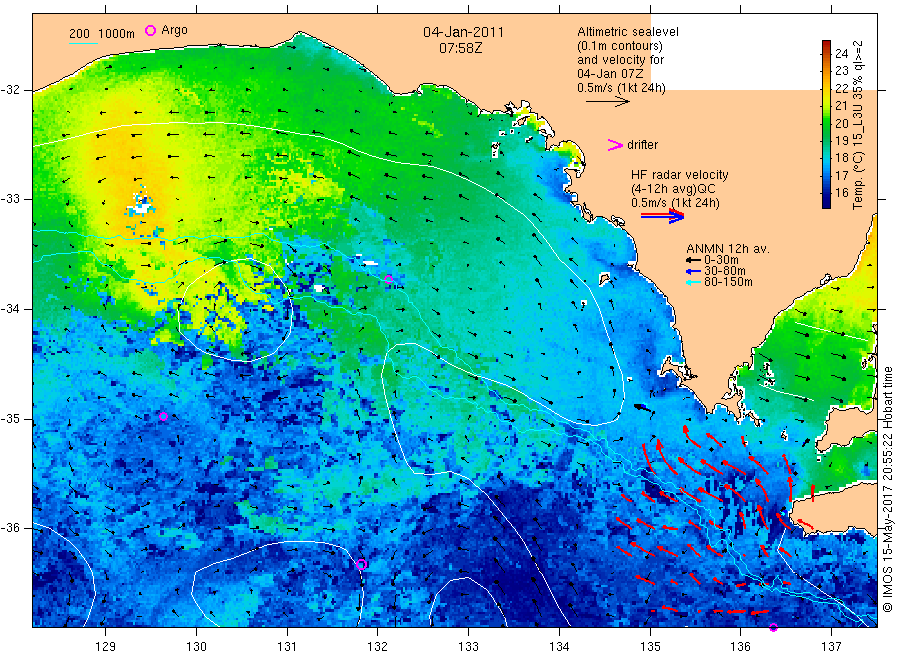Click the cyan line under the 200 legend label
The height and width of the screenshot is (660, 900).
coord(83,43)
